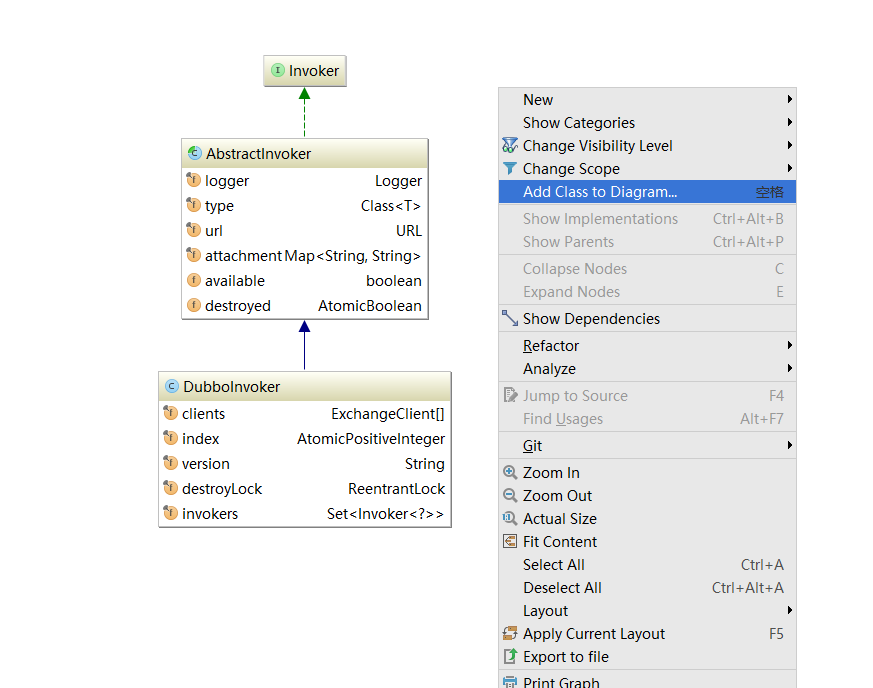Click the version field icon
The height and width of the screenshot is (688, 873).
(170, 463)
